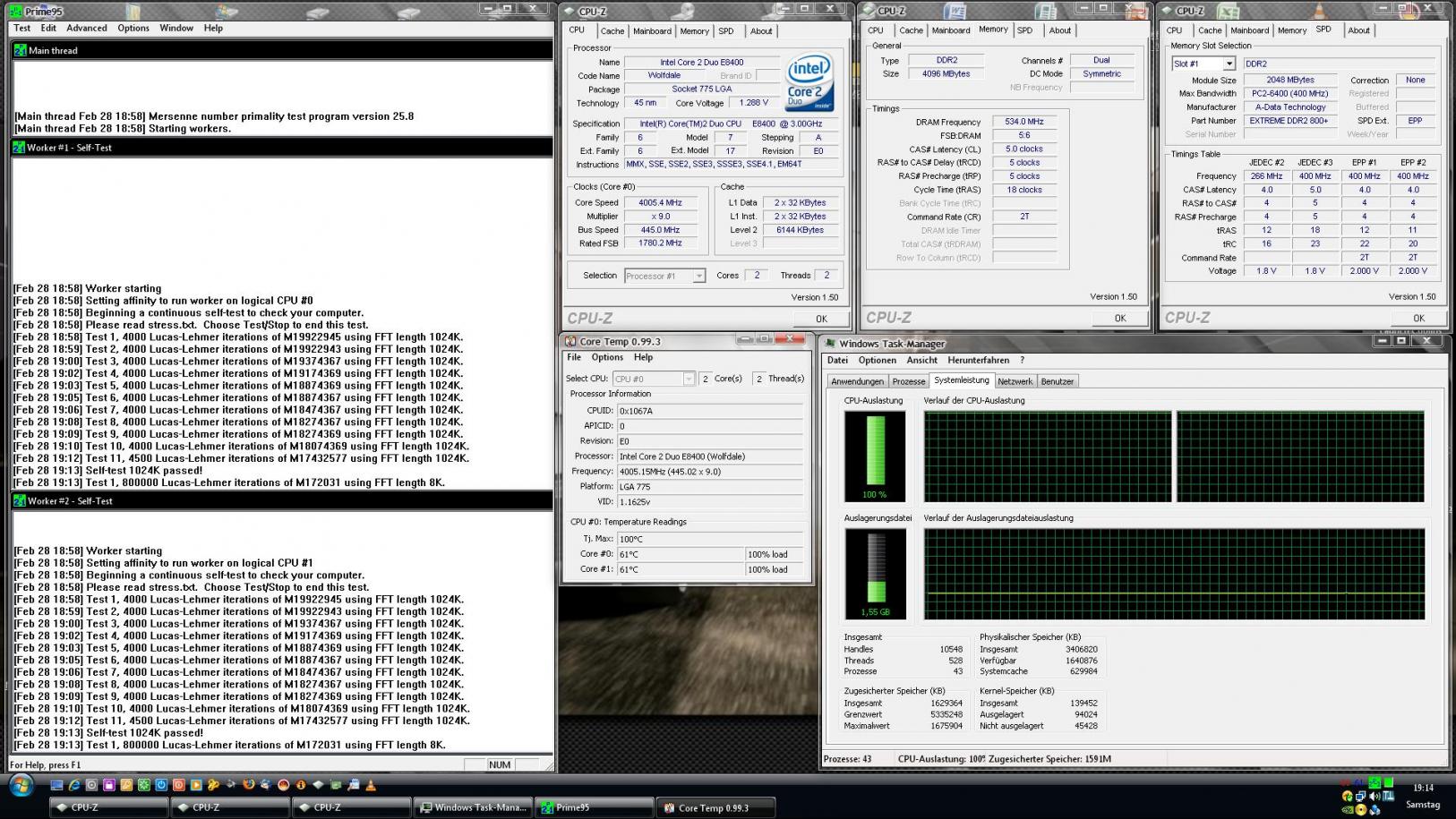Open the Windows Start orb

(x=21, y=786)
